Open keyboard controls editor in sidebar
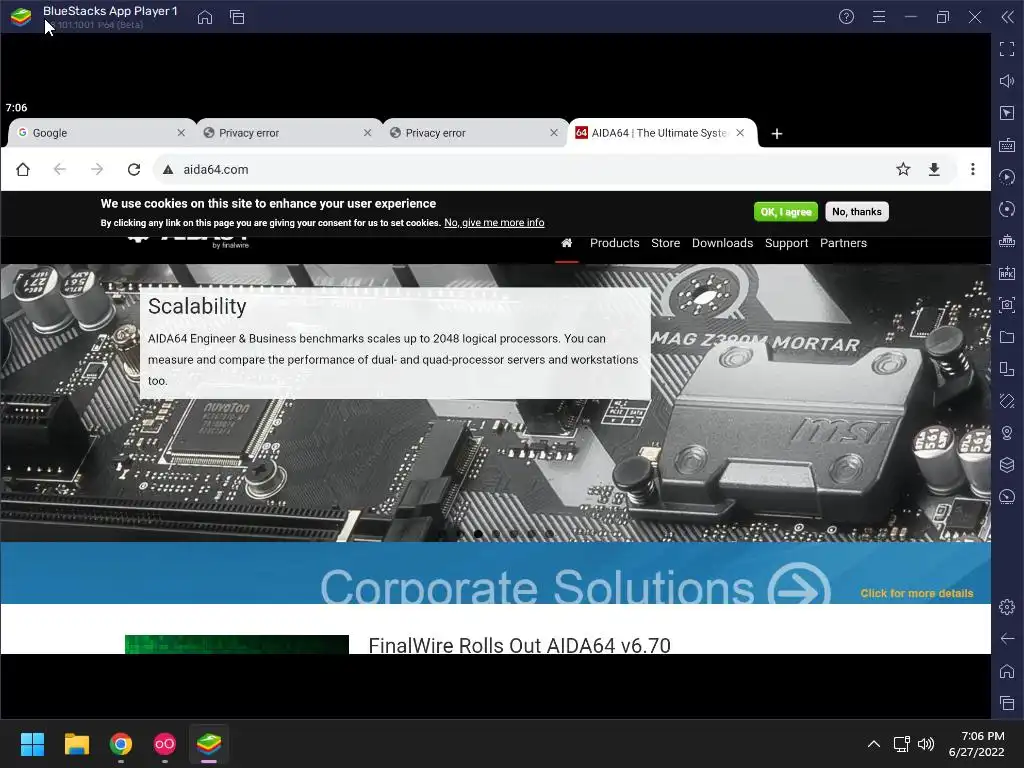1024x768 pixels. tap(1007, 145)
